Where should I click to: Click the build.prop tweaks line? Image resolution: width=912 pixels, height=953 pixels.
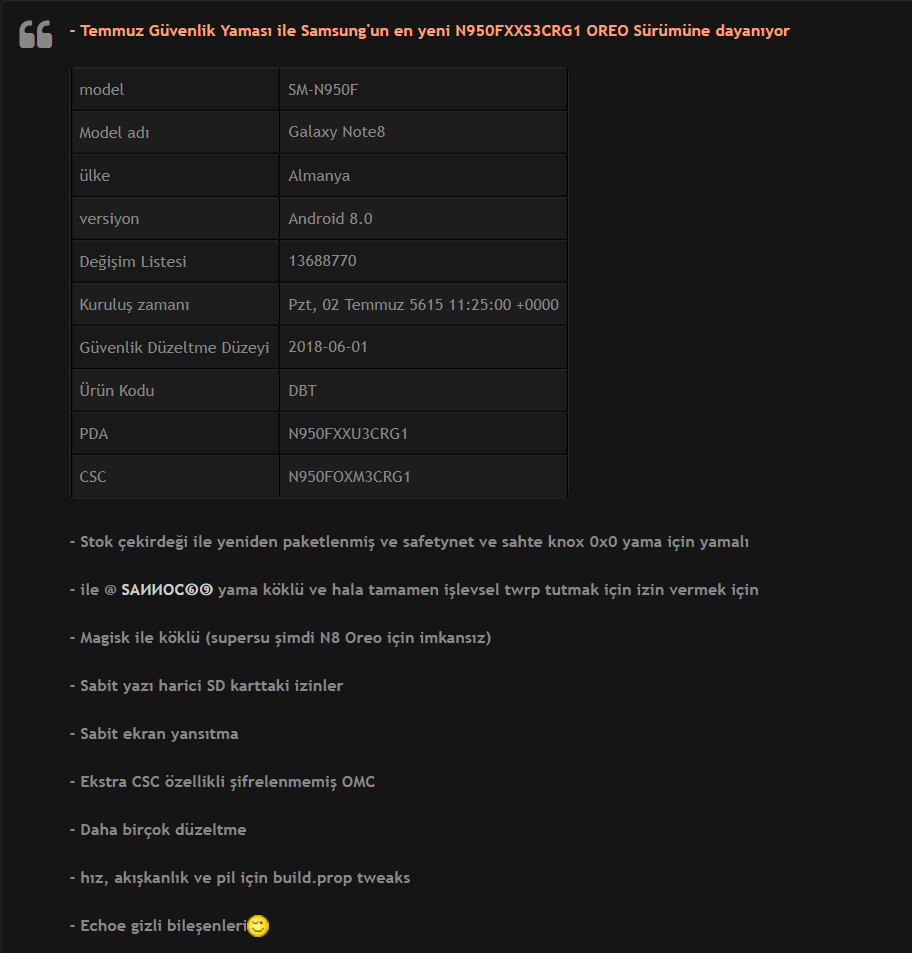240,878
